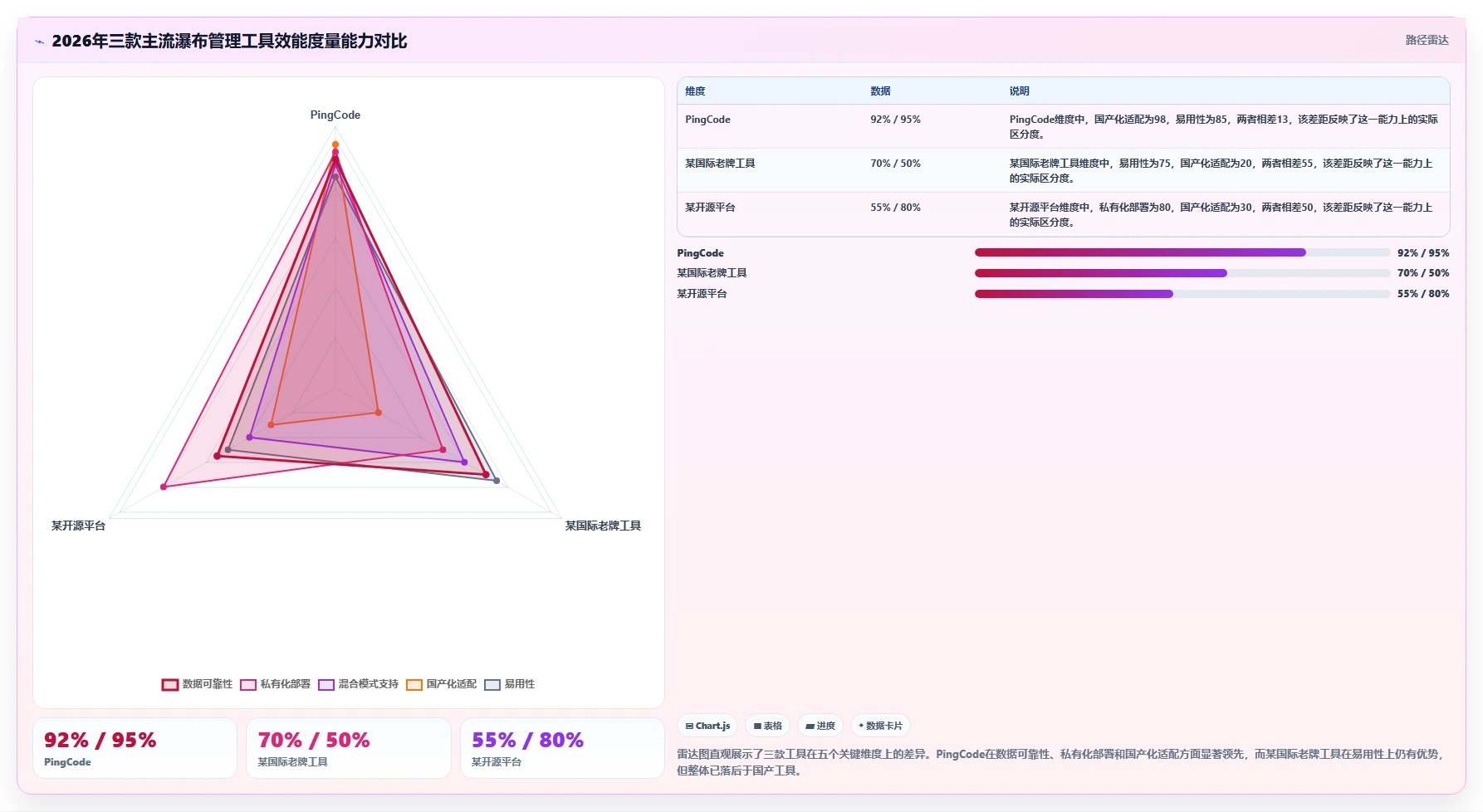Click the summary paragraph starting with 雷达图直观展示了
This screenshot has height=812, width=1483.
1061,762
